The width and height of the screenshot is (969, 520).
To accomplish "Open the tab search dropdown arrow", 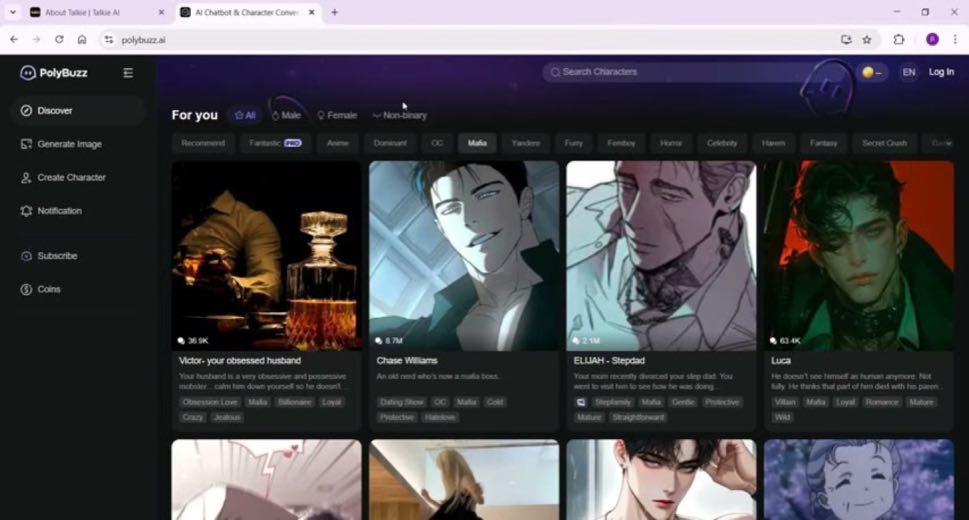I will click(12, 12).
